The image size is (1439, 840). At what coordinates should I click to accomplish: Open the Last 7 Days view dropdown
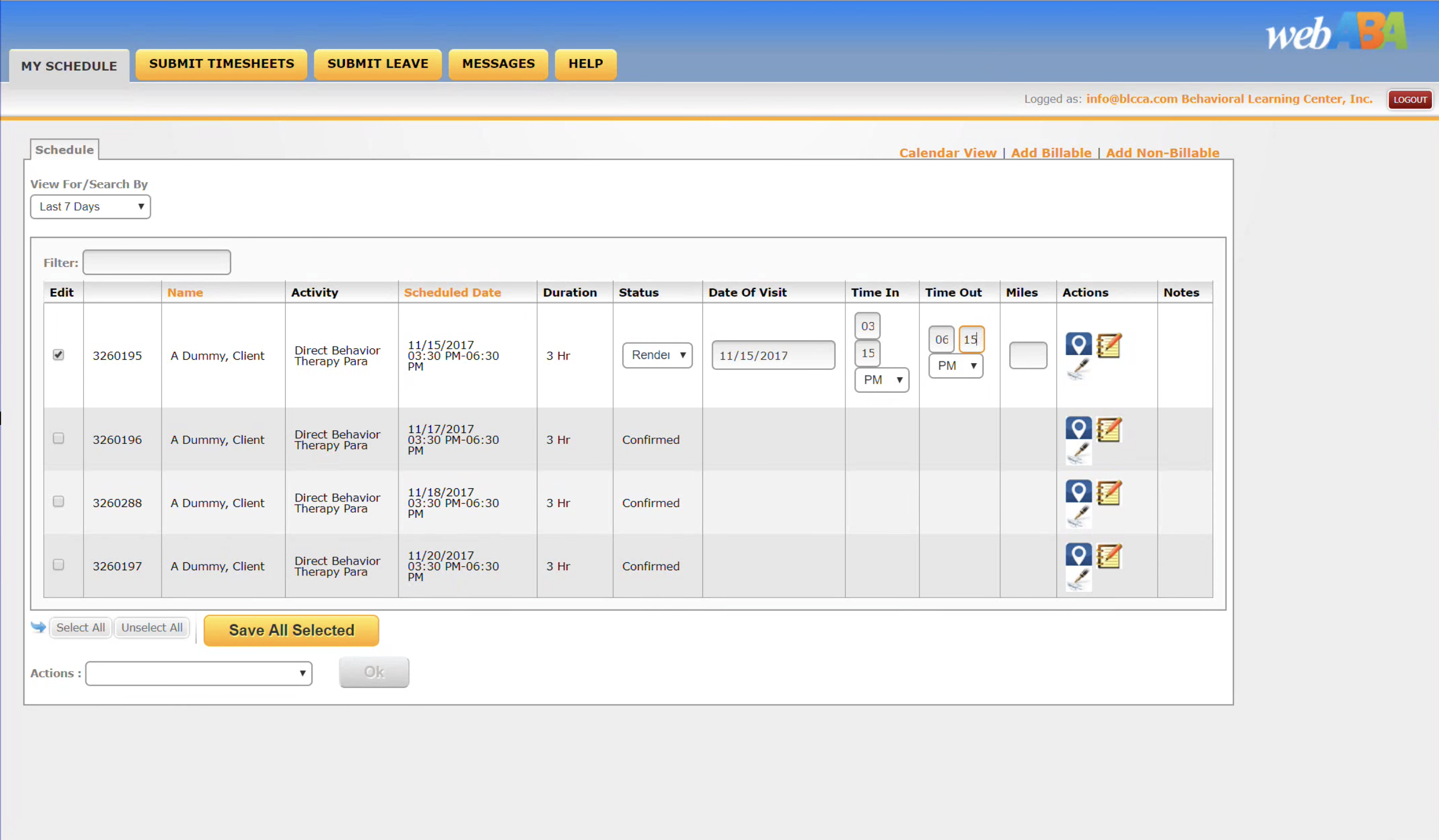click(x=91, y=207)
